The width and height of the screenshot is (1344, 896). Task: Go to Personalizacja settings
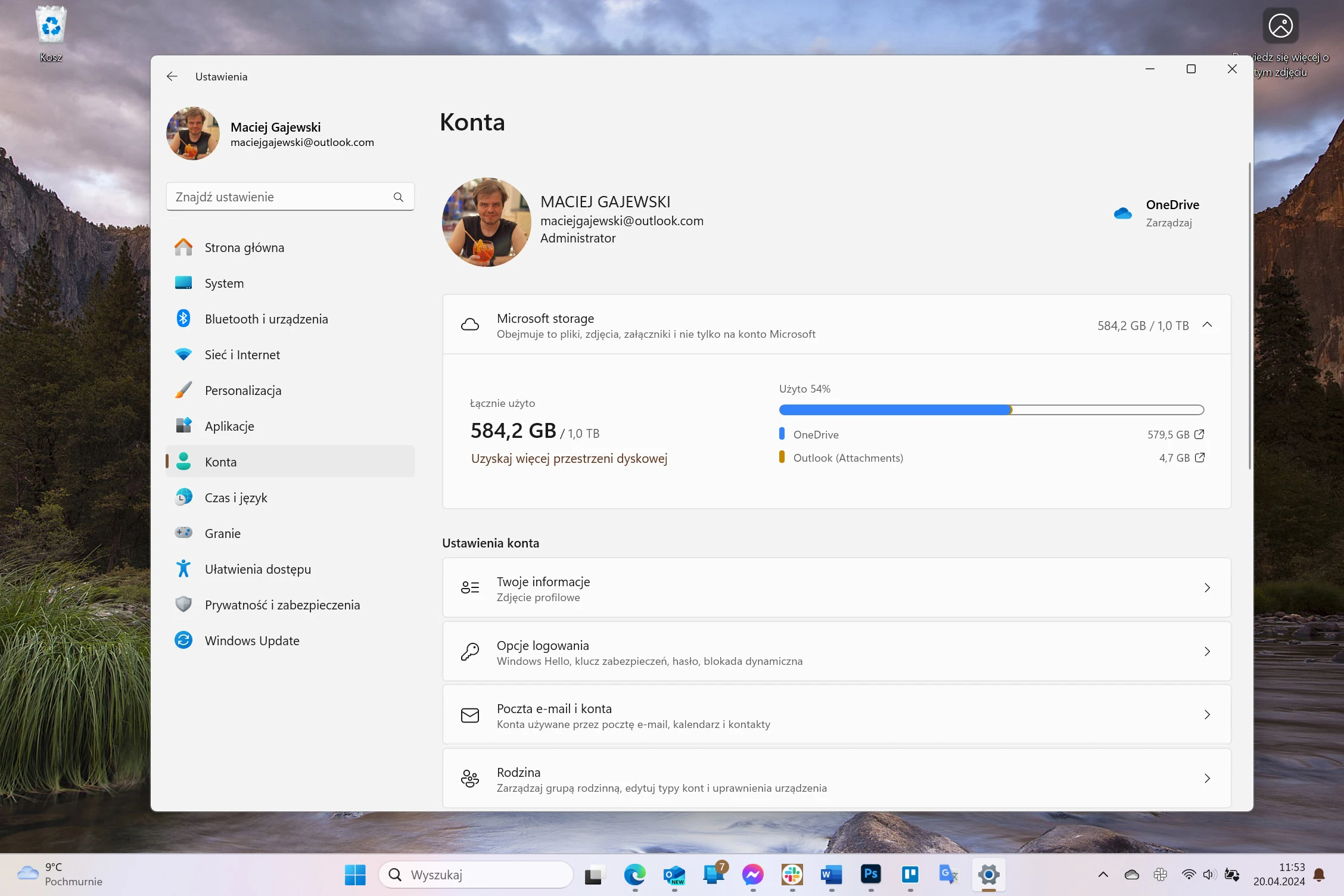coord(290,390)
